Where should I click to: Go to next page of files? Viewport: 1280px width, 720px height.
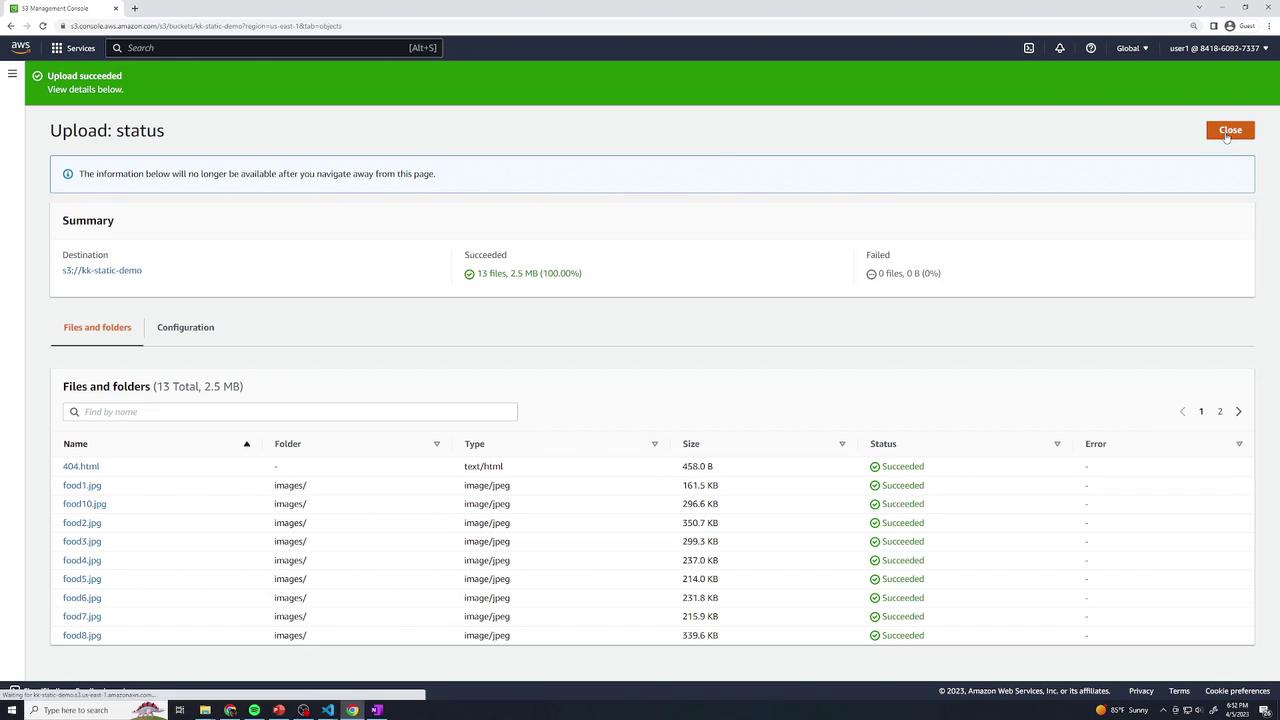click(1238, 412)
